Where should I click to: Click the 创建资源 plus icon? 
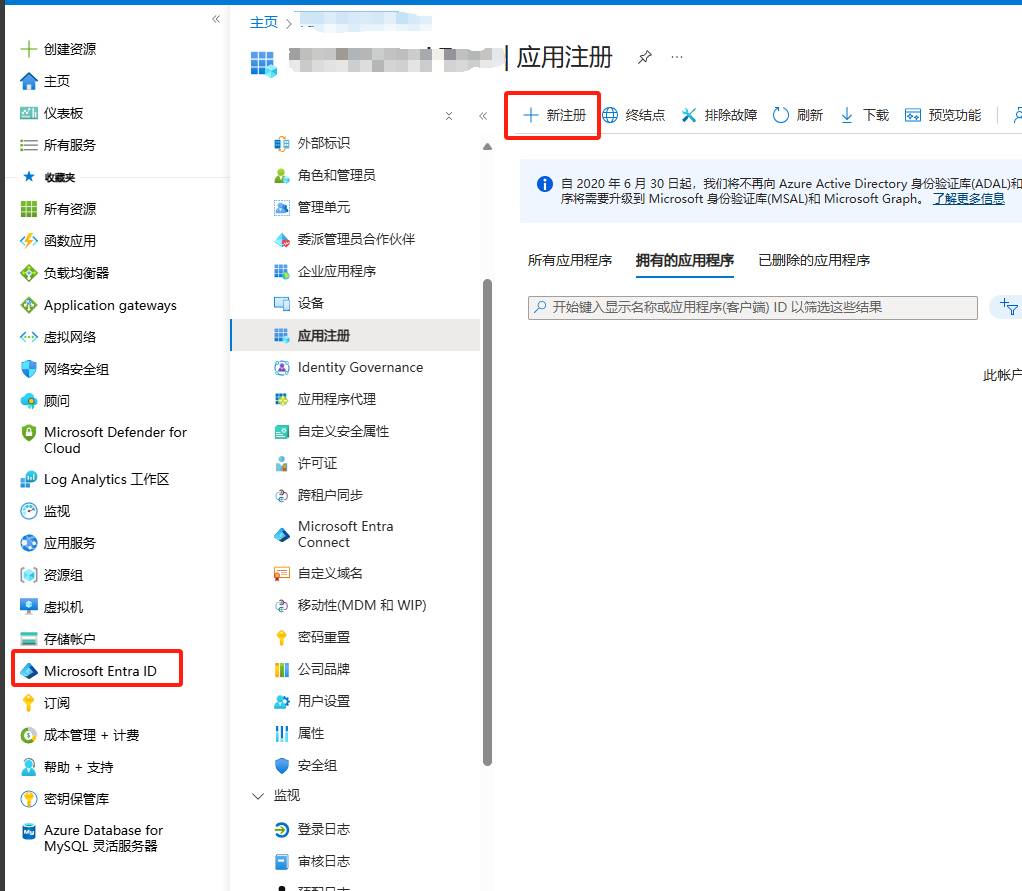[29, 49]
